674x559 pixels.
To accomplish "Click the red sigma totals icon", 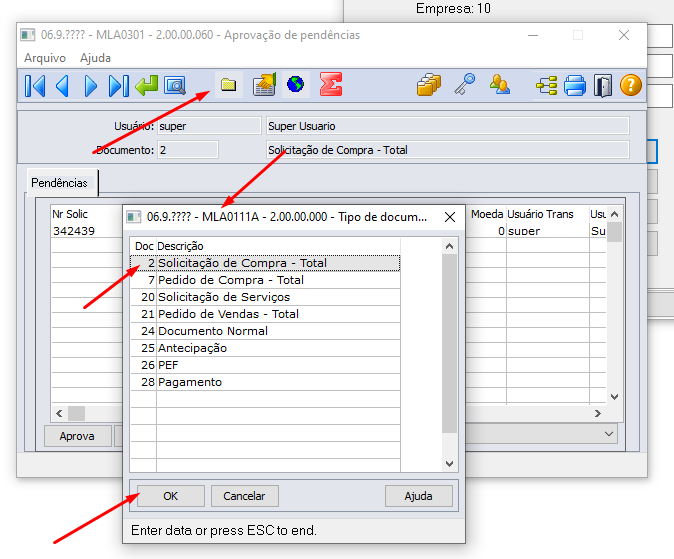I will pos(331,84).
